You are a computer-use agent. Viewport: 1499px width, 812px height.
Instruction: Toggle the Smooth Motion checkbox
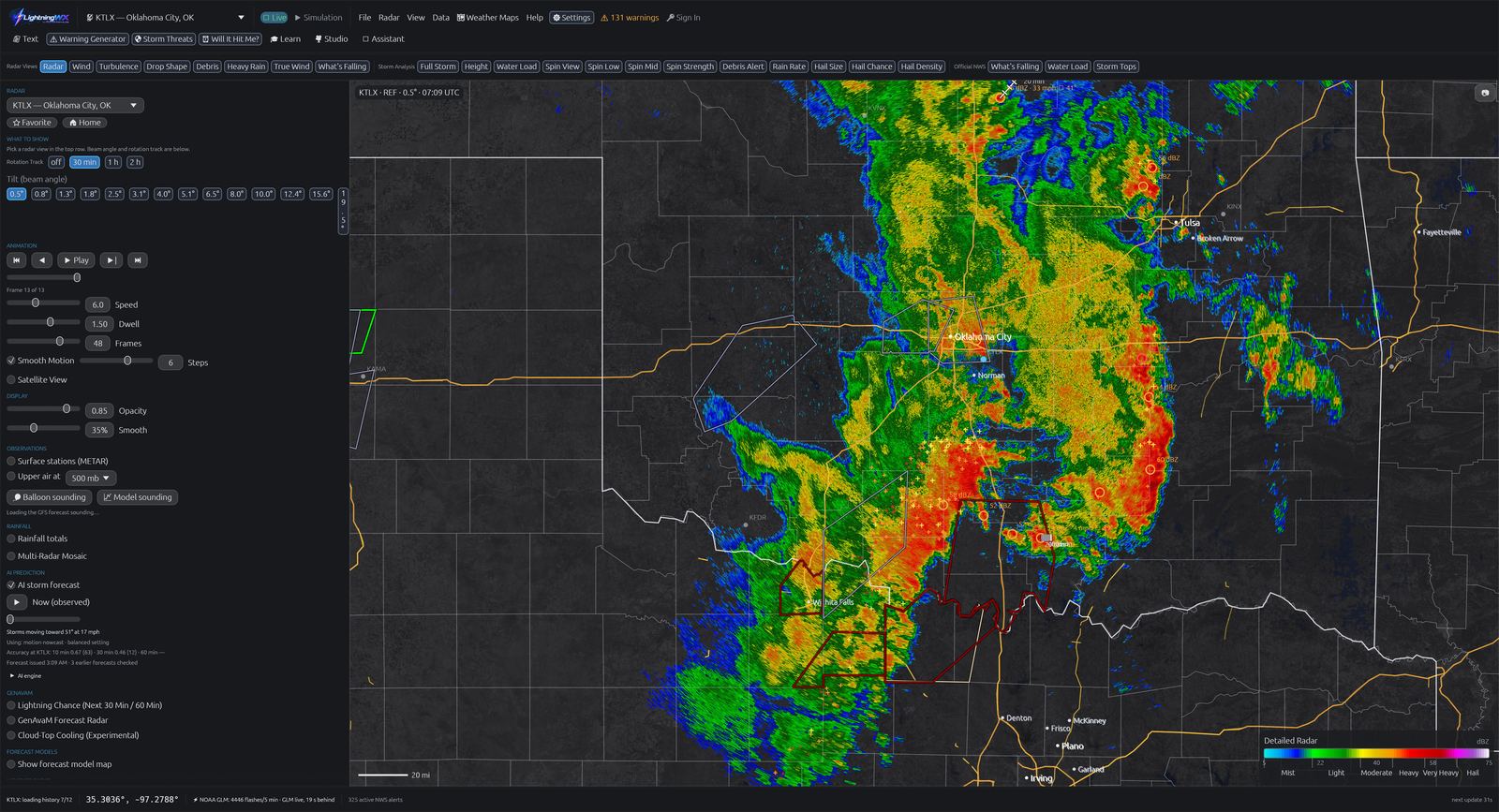[11, 361]
